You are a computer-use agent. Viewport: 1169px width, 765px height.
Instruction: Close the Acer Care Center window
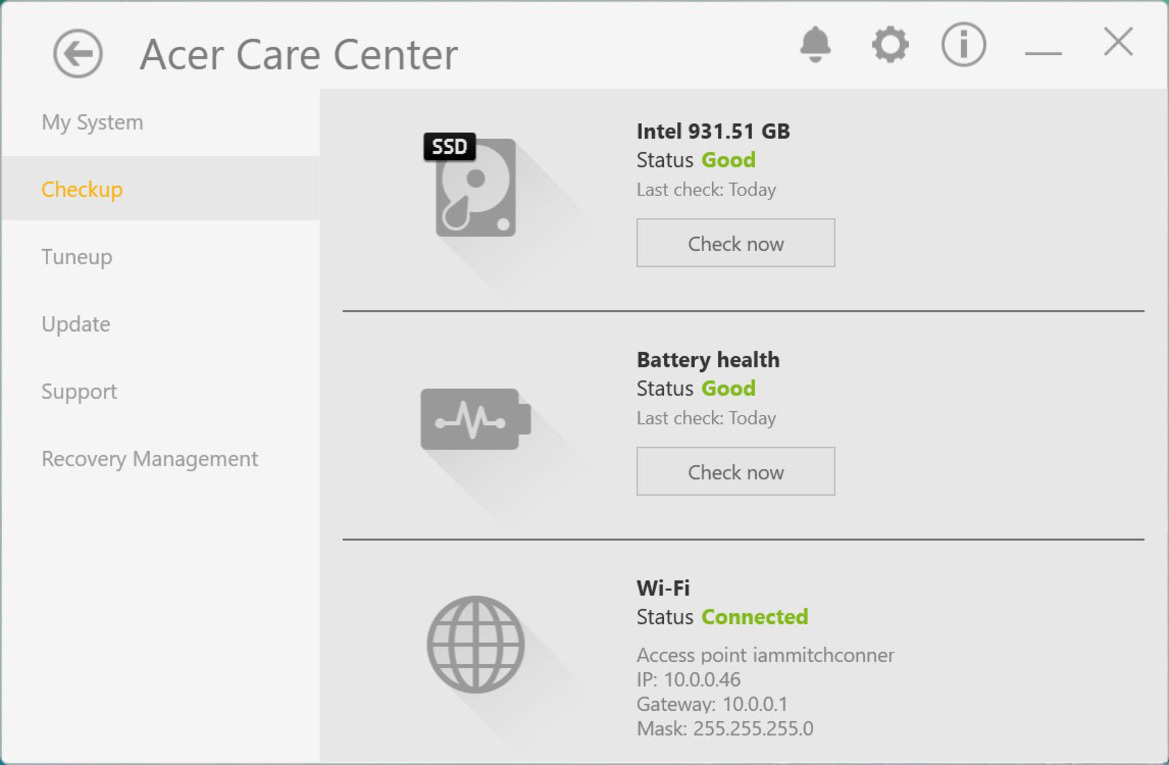pyautogui.click(x=1118, y=42)
